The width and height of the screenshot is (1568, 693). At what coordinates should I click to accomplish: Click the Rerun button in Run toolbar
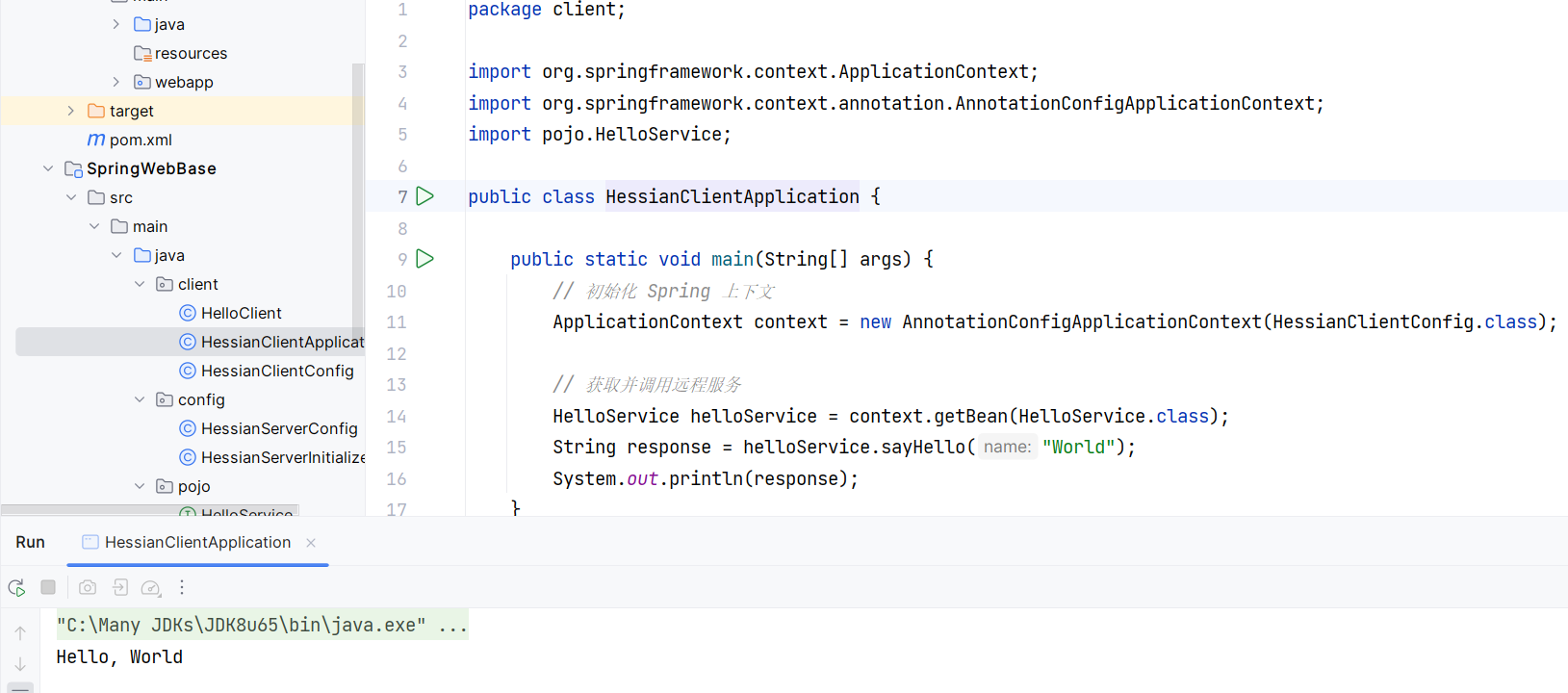coord(16,588)
